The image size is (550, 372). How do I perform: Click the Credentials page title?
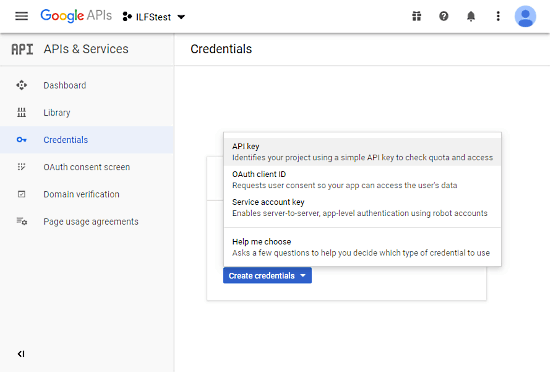221,49
